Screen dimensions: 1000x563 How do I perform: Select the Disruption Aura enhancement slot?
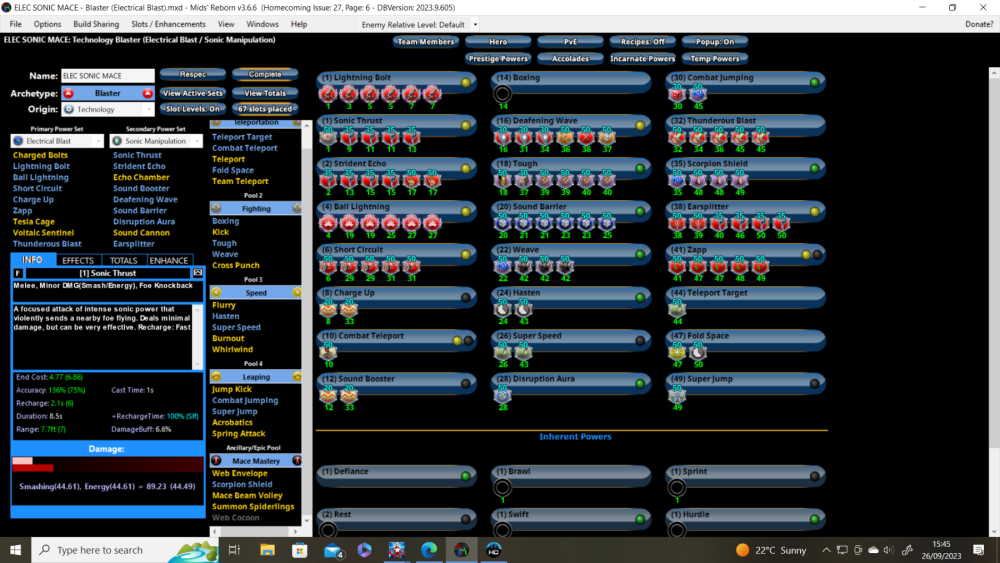pyautogui.click(x=503, y=395)
